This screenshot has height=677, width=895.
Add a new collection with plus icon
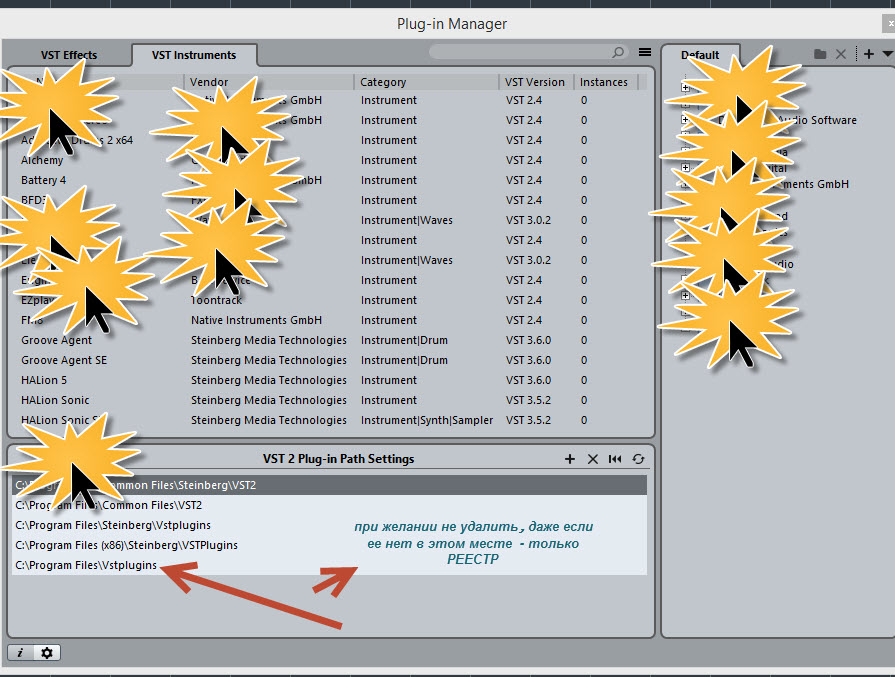[x=869, y=54]
